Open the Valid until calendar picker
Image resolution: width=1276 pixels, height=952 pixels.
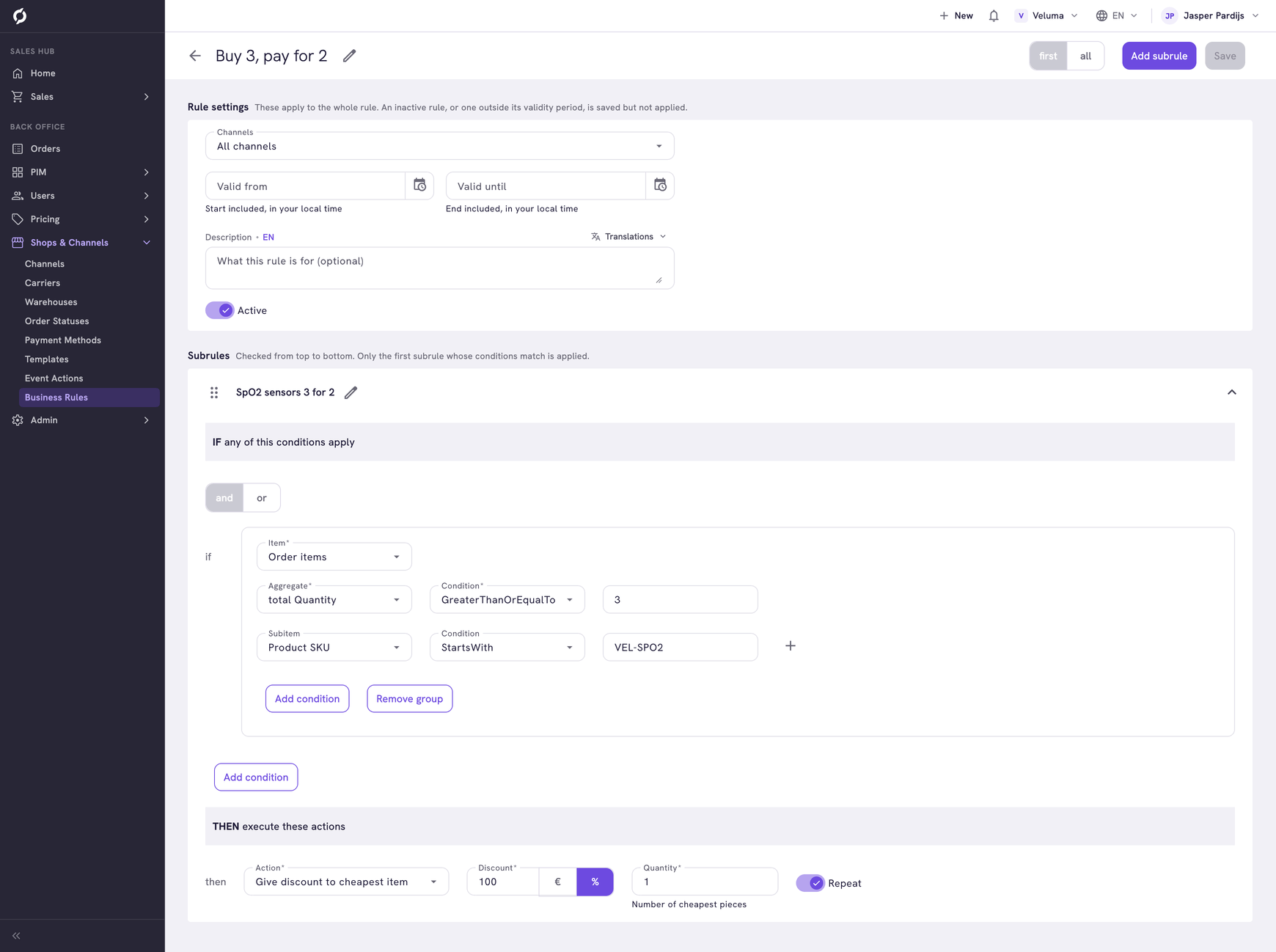pyautogui.click(x=660, y=186)
